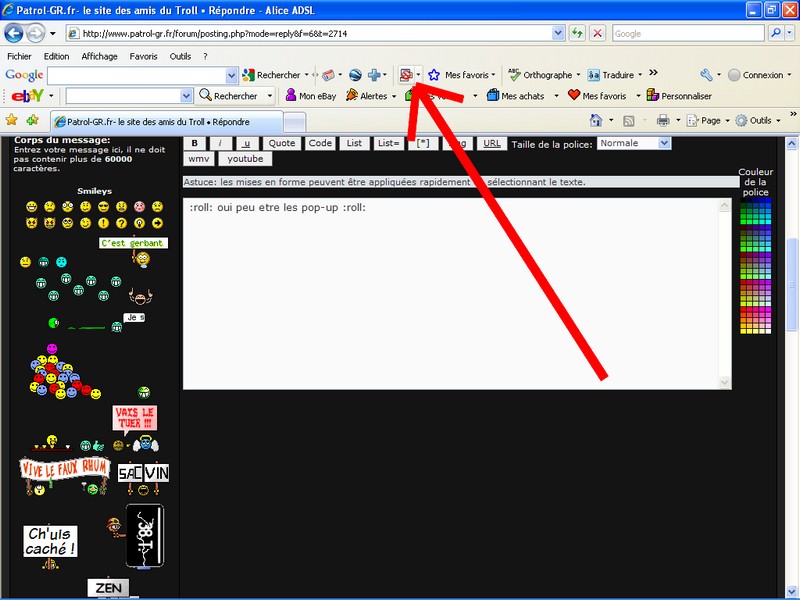
Task: Insert the Ch'uis caché sign smiley
Action: pyautogui.click(x=50, y=546)
